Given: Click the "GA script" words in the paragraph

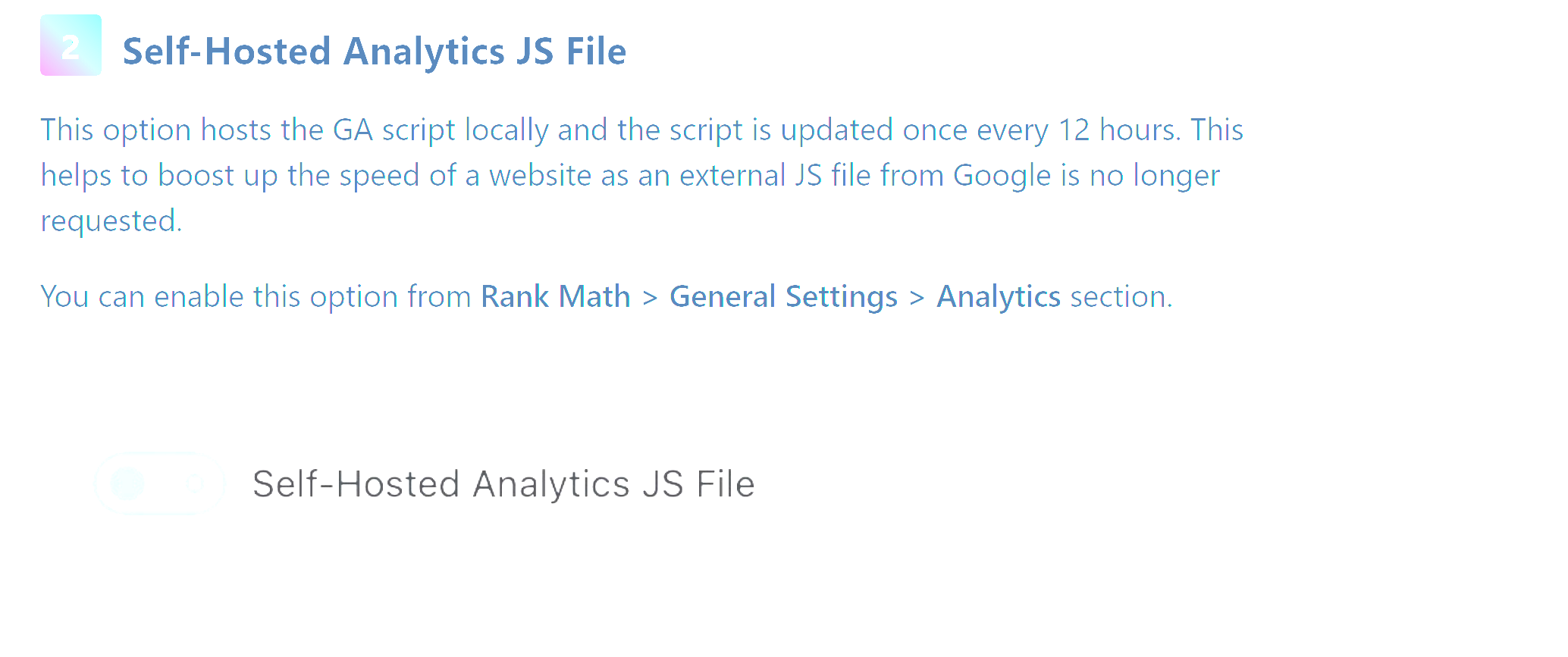Looking at the screenshot, I should [x=394, y=130].
